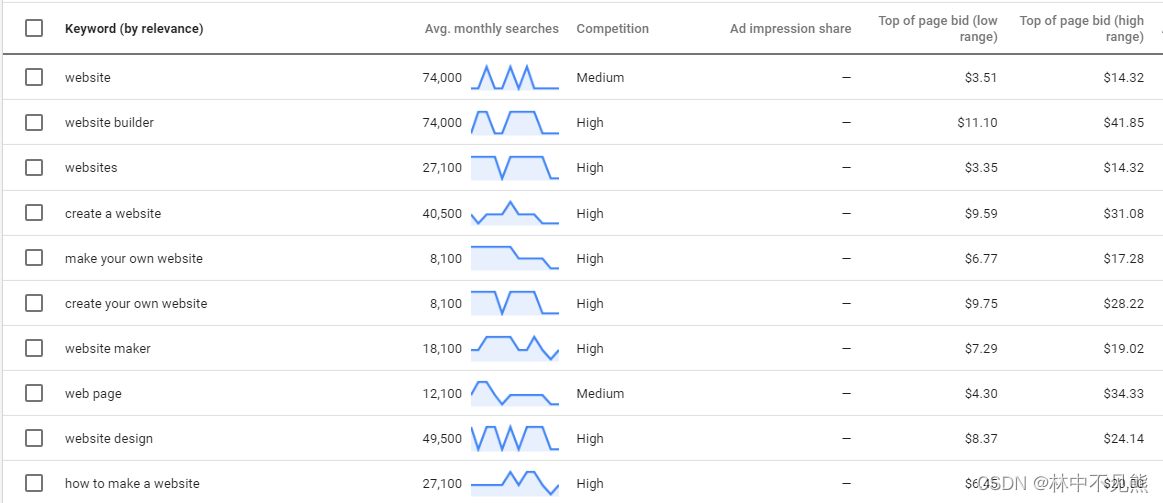This screenshot has width=1163, height=503.
Task: Click the $41.85 high range bid value
Action: 1123,123
